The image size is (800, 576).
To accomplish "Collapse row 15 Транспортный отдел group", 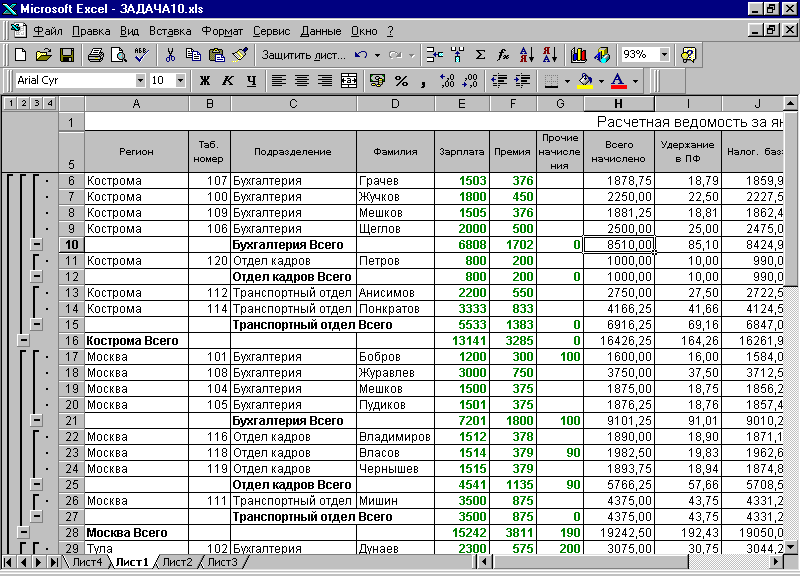I will [x=36, y=324].
